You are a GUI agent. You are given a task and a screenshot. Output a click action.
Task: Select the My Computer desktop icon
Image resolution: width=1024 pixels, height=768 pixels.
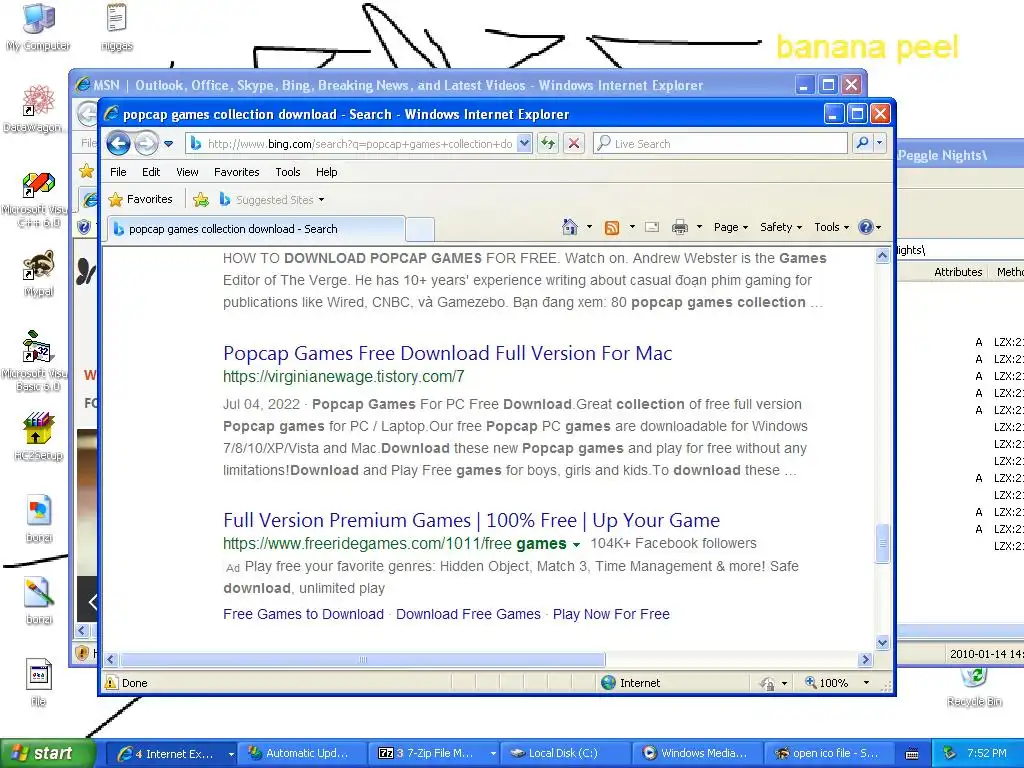coord(39,27)
